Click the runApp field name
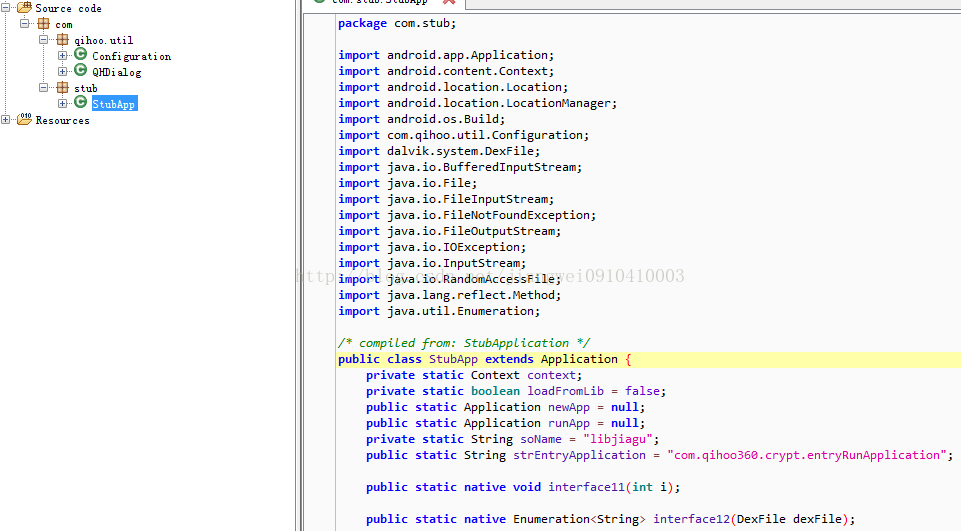The width and height of the screenshot is (961, 531). pos(569,423)
